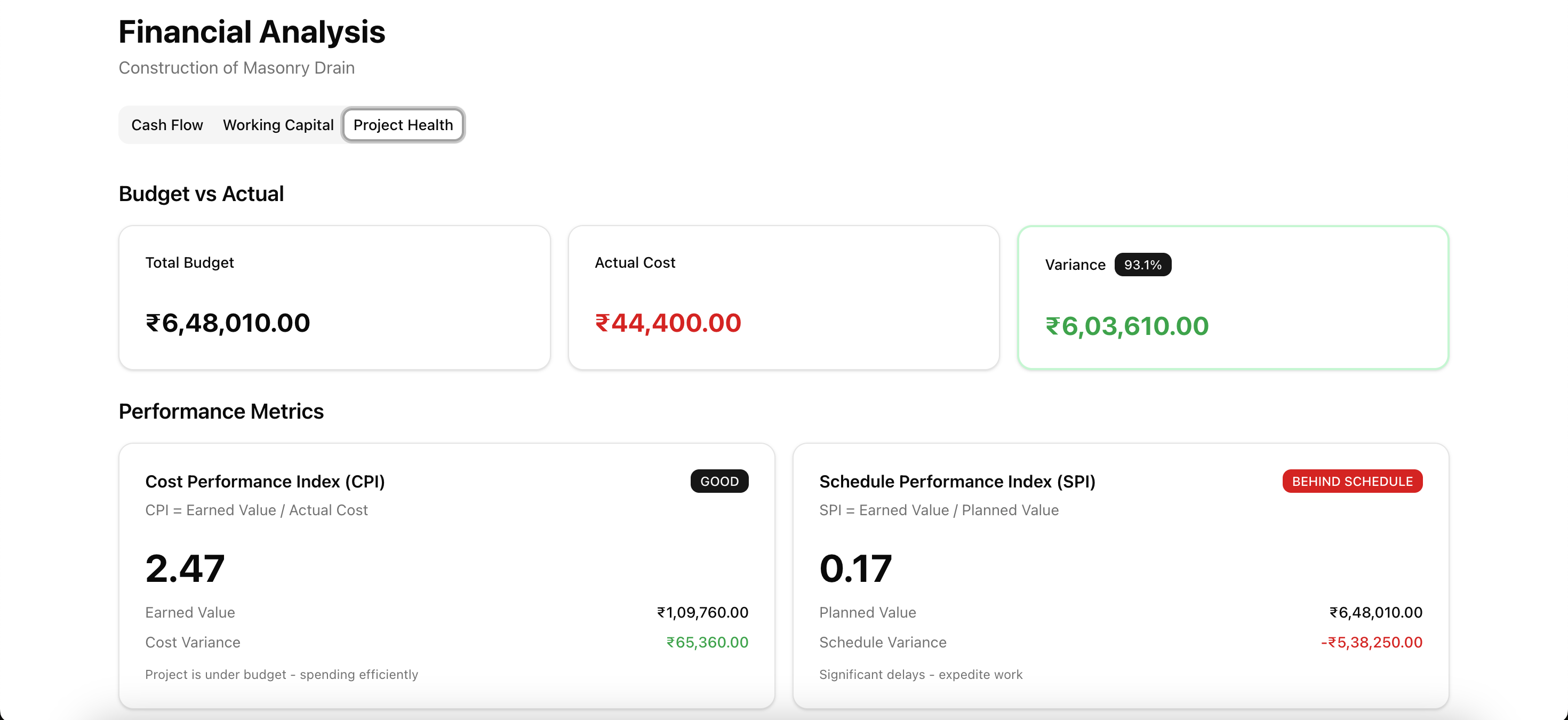This screenshot has width=1568, height=720.
Task: Switch to the Cash Flow tab
Action: coord(167,125)
